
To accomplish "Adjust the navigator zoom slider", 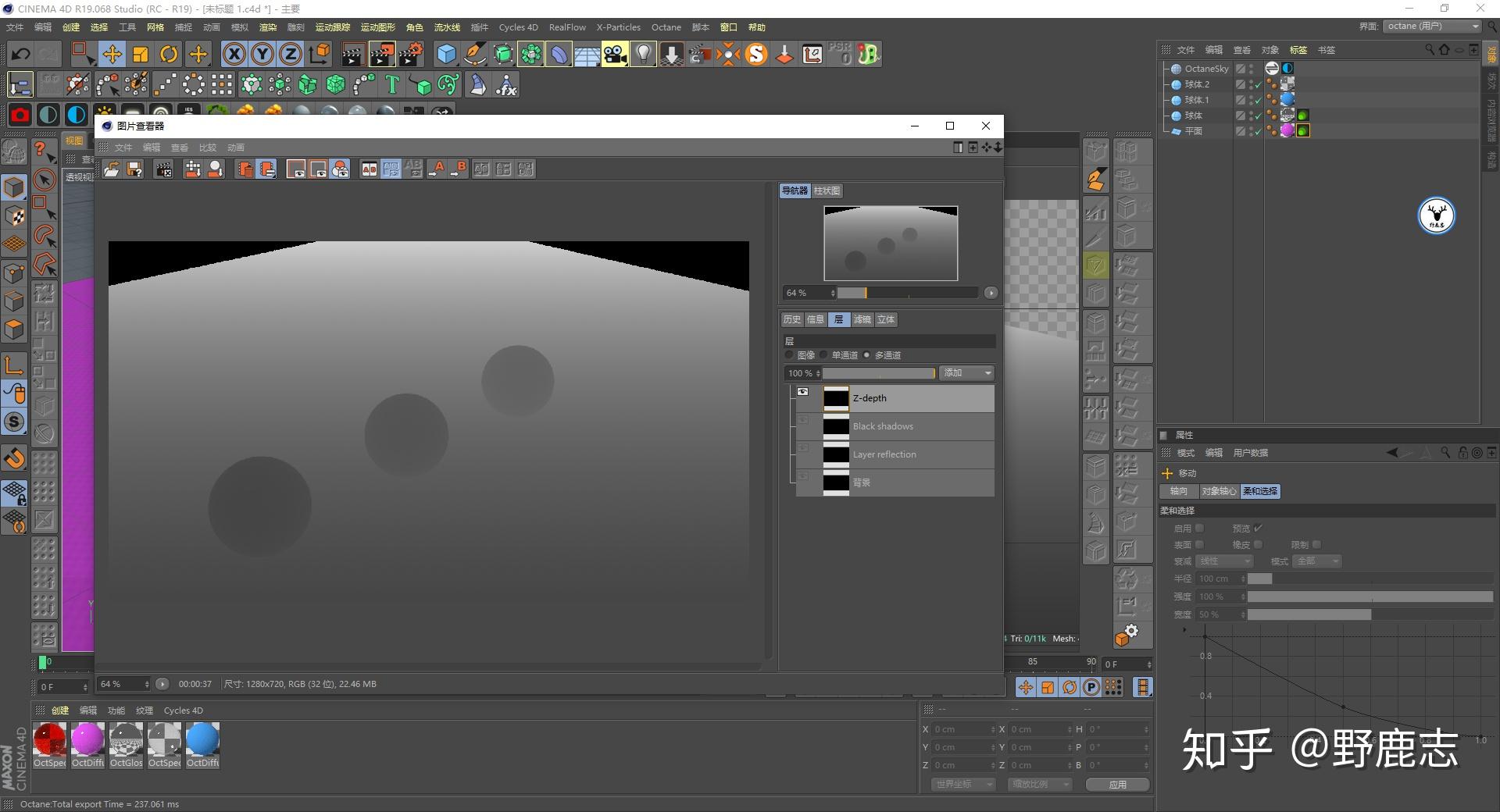I will (866, 293).
